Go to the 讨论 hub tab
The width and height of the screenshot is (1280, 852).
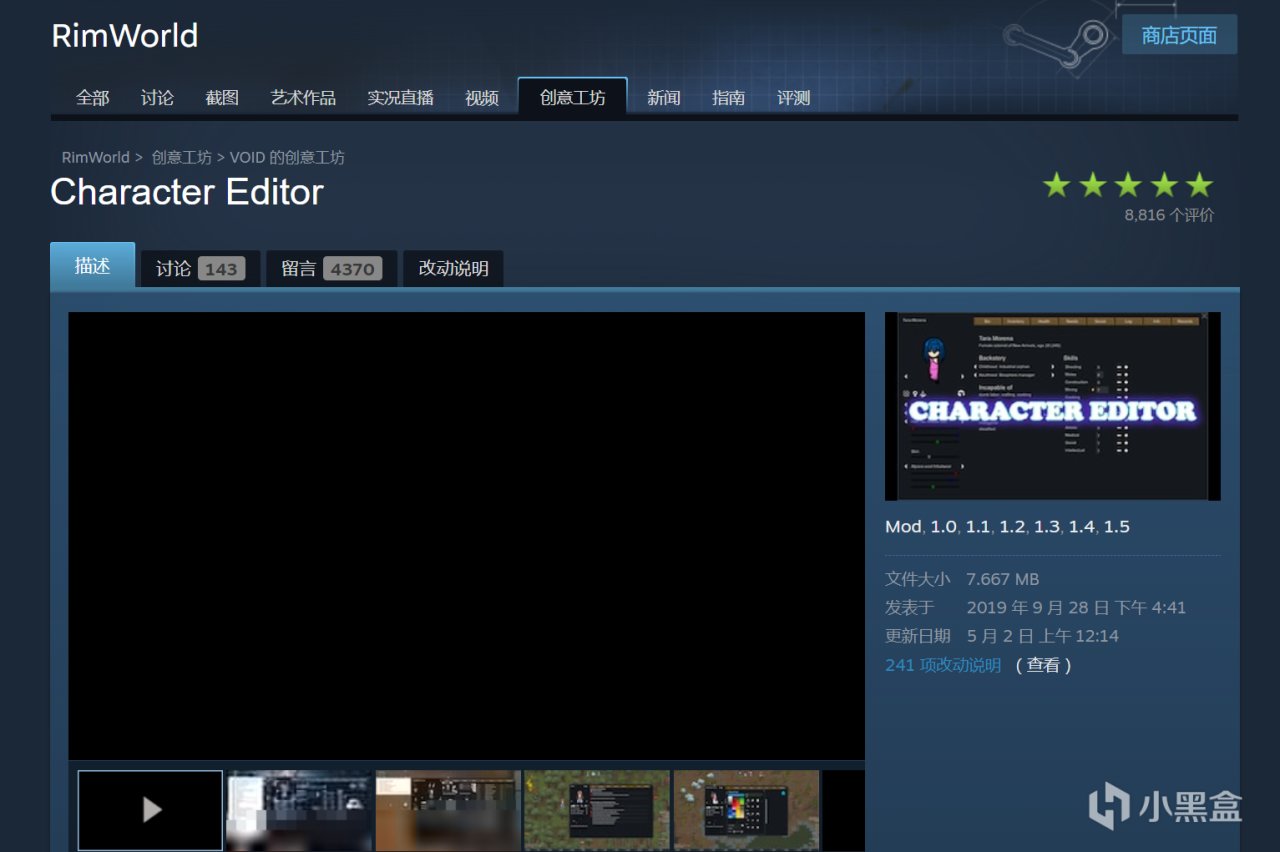point(157,98)
